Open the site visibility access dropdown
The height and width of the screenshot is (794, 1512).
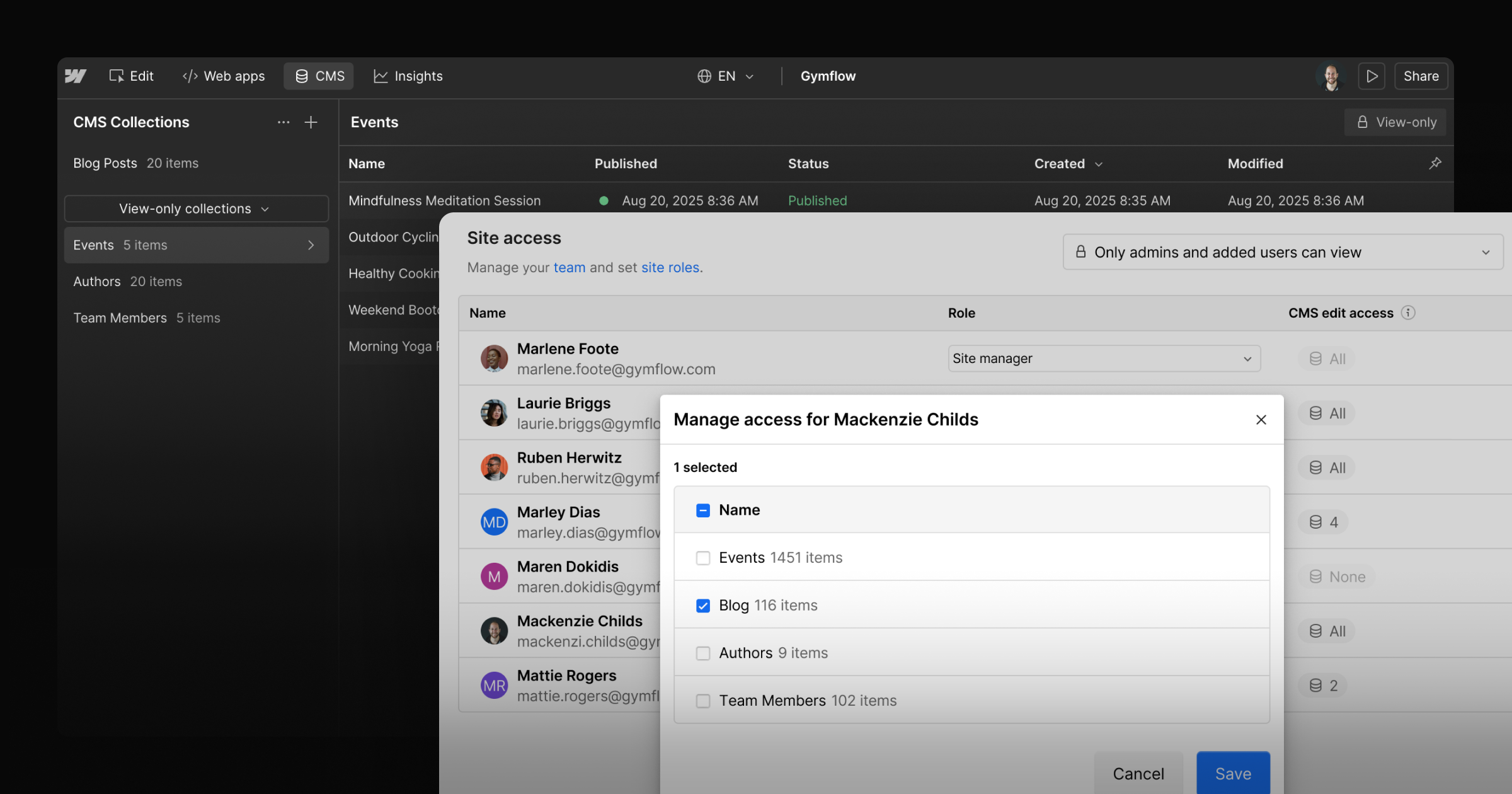click(1283, 252)
